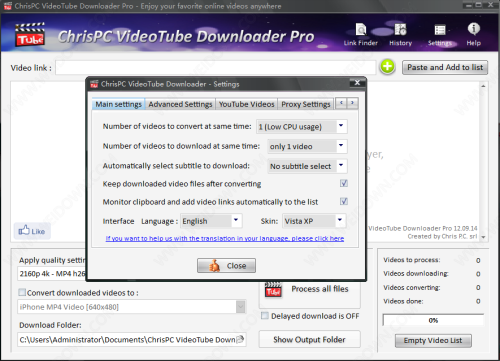Switch to the YouTube Videos tab
Image resolution: width=500 pixels, height=361 pixels.
247,104
